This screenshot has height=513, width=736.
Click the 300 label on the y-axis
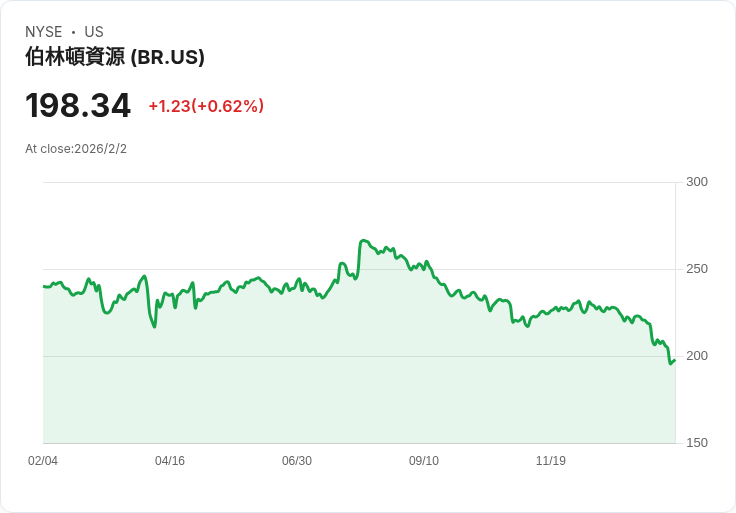697,182
